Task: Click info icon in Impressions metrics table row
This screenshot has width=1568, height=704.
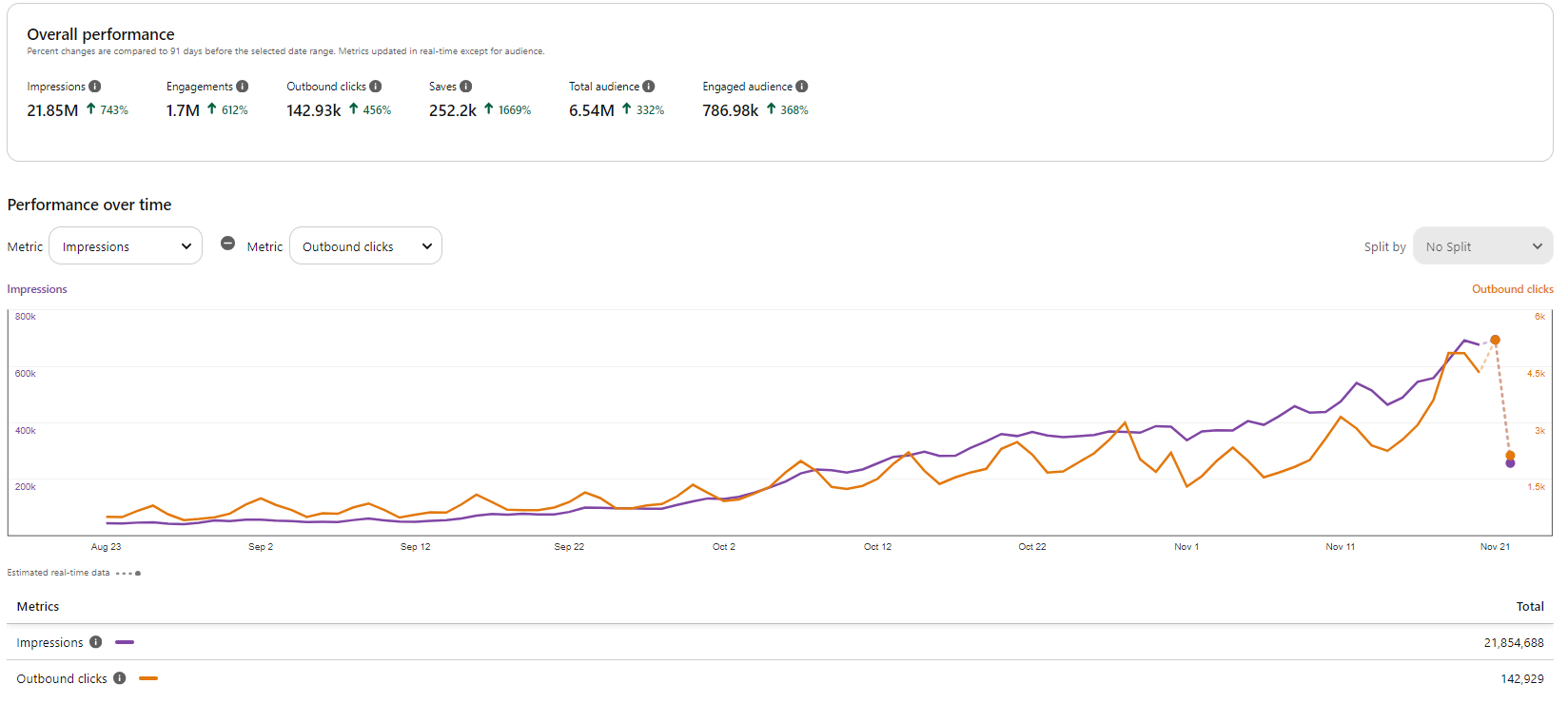Action: (x=96, y=642)
